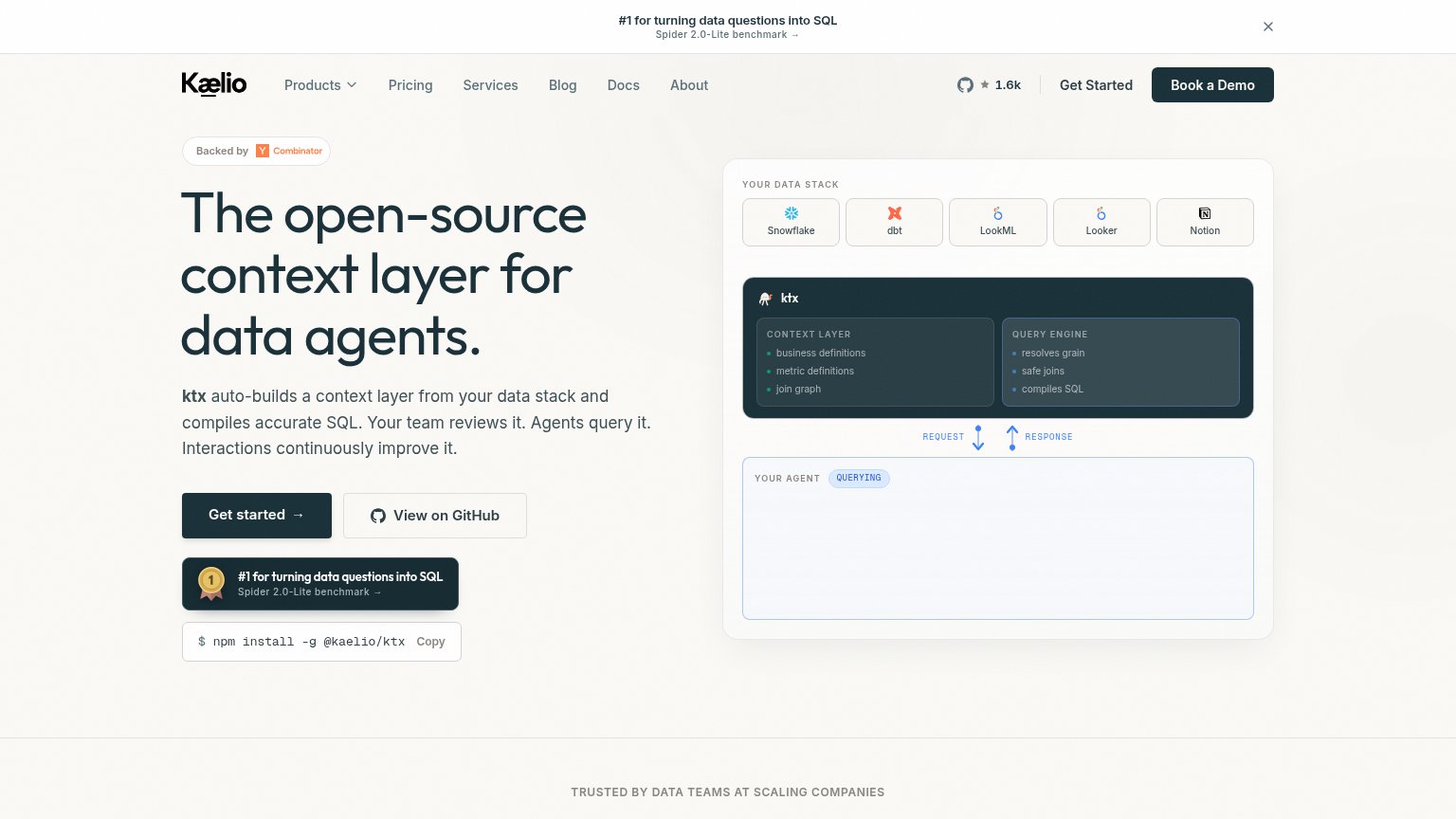Click the 'business definitions' list item

pyautogui.click(x=821, y=353)
